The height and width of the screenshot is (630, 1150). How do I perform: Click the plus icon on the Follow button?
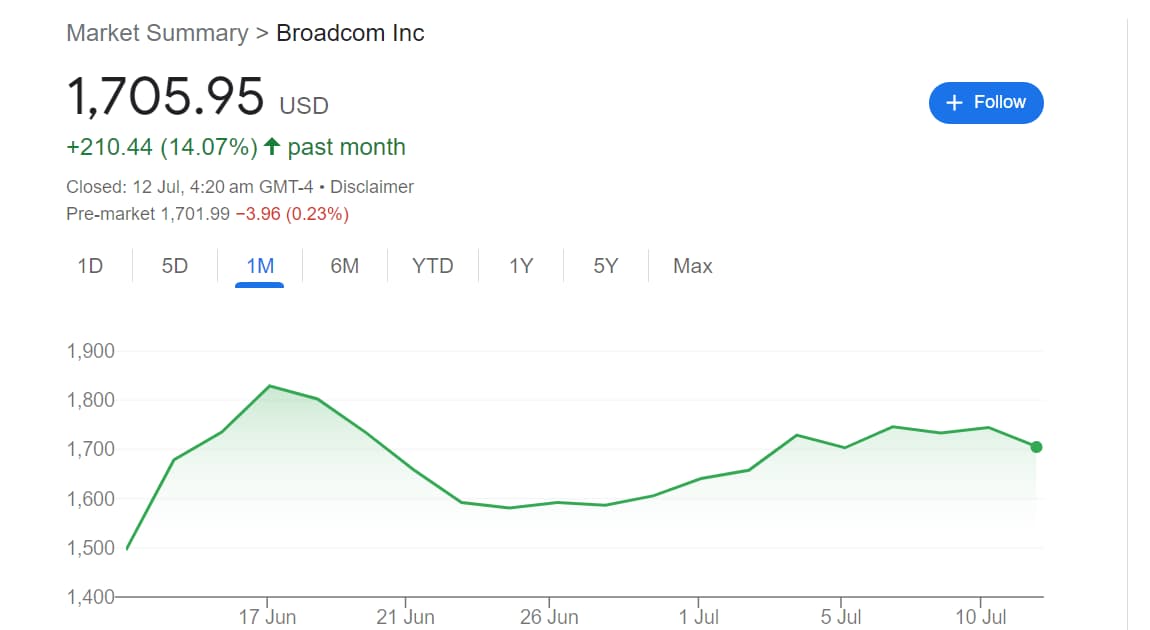(x=953, y=102)
